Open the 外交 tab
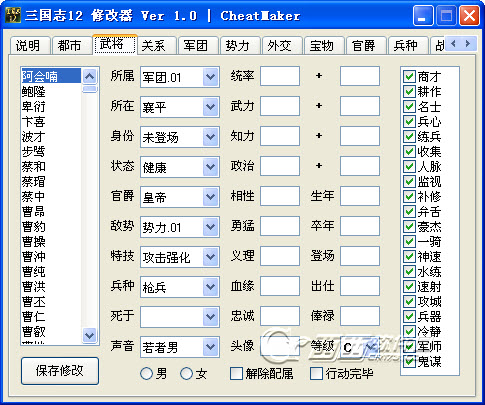The width and height of the screenshot is (485, 405). [x=281, y=45]
